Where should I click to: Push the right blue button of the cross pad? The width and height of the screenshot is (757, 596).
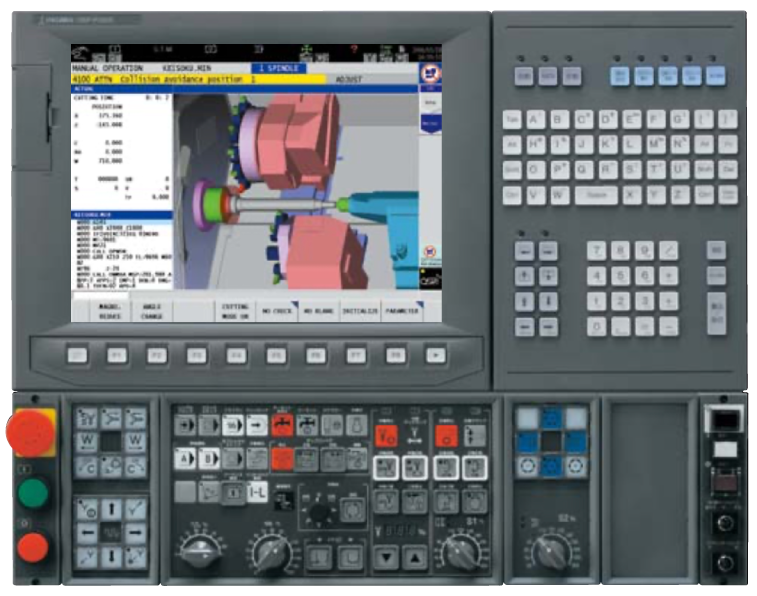575,442
